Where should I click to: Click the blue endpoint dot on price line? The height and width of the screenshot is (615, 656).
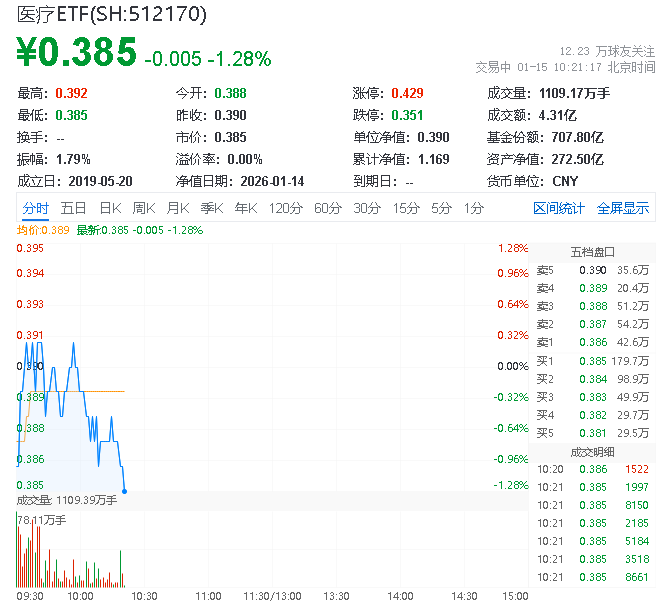pyautogui.click(x=124, y=490)
